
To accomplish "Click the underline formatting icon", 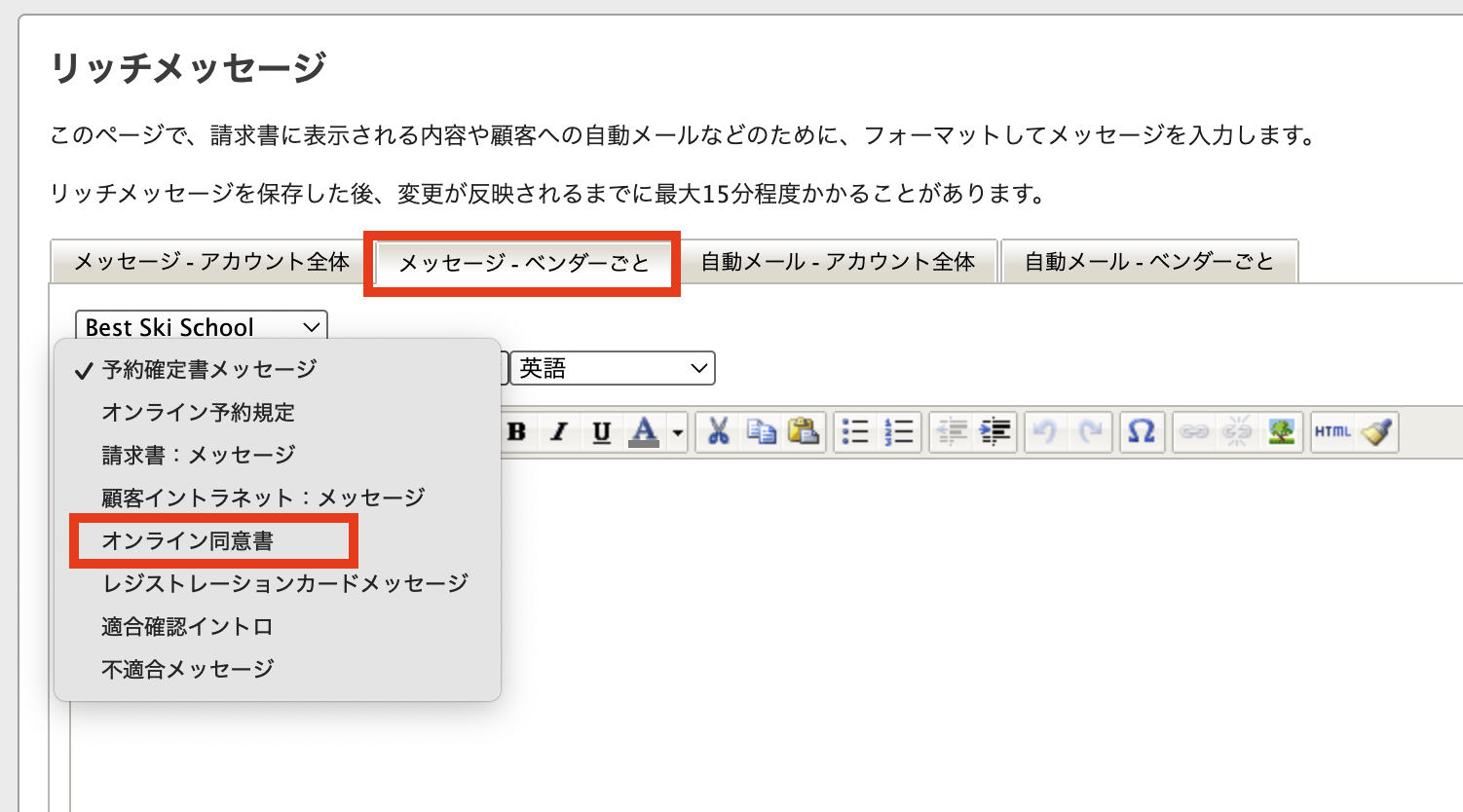I will pyautogui.click(x=602, y=431).
